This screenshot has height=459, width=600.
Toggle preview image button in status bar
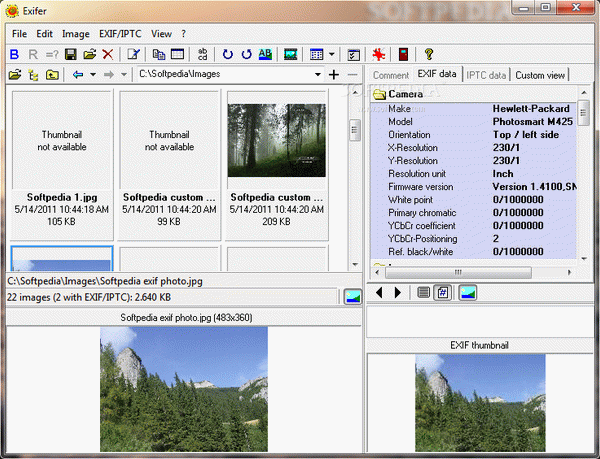(x=352, y=297)
